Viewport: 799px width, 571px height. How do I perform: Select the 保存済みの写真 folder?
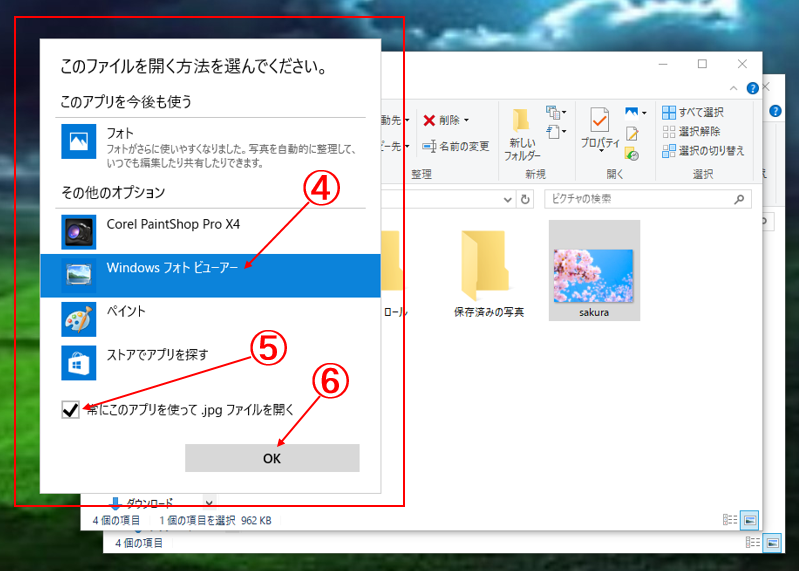coord(489,274)
